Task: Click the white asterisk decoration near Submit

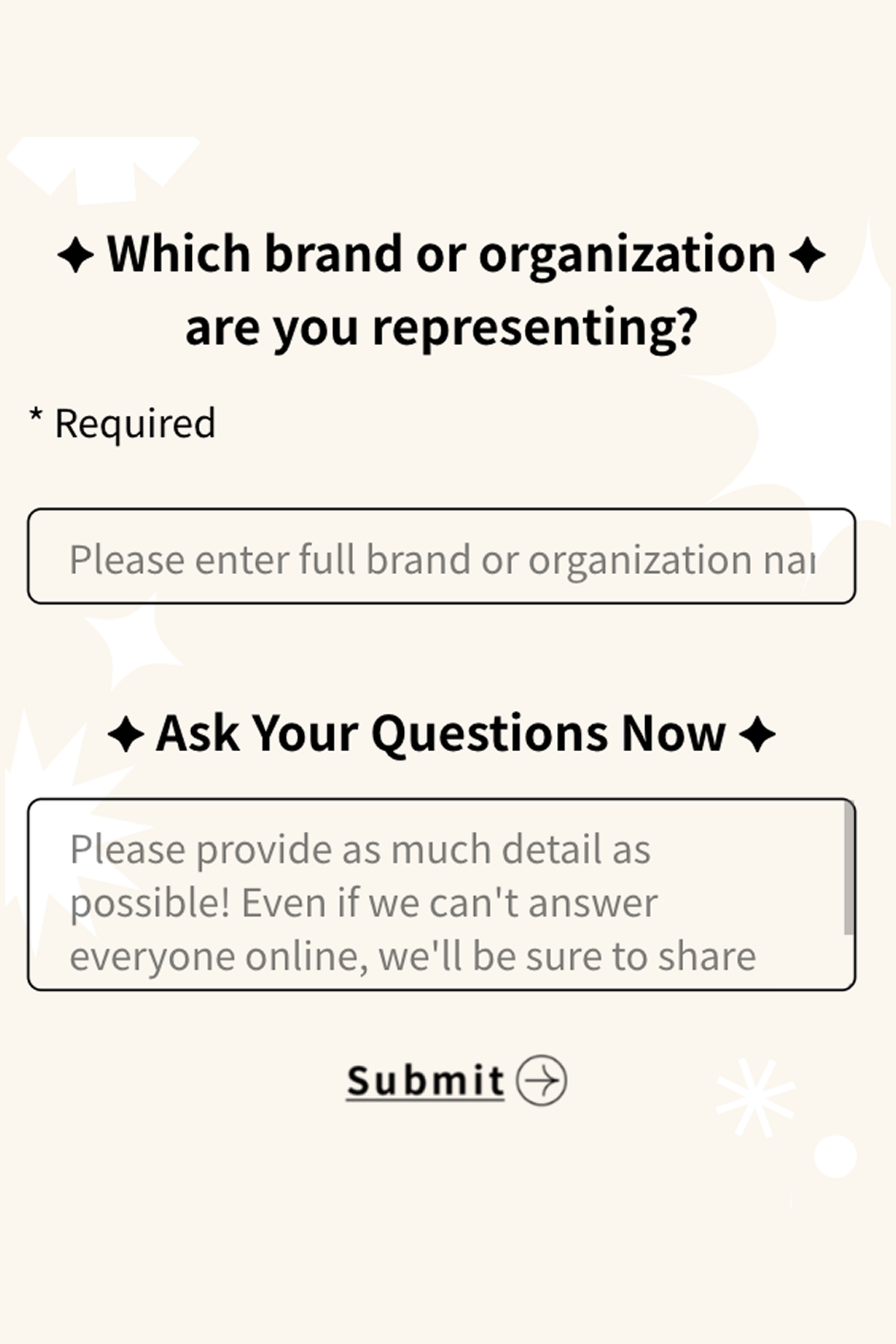Action: click(754, 1097)
